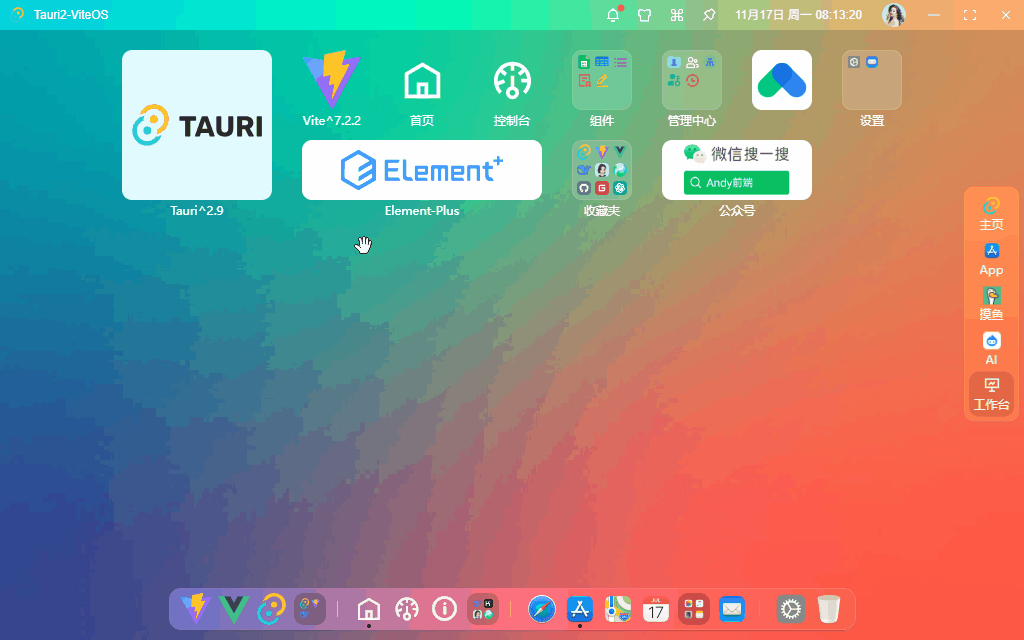Open the 管理中心 management center icon
1024x640 pixels.
pos(691,80)
